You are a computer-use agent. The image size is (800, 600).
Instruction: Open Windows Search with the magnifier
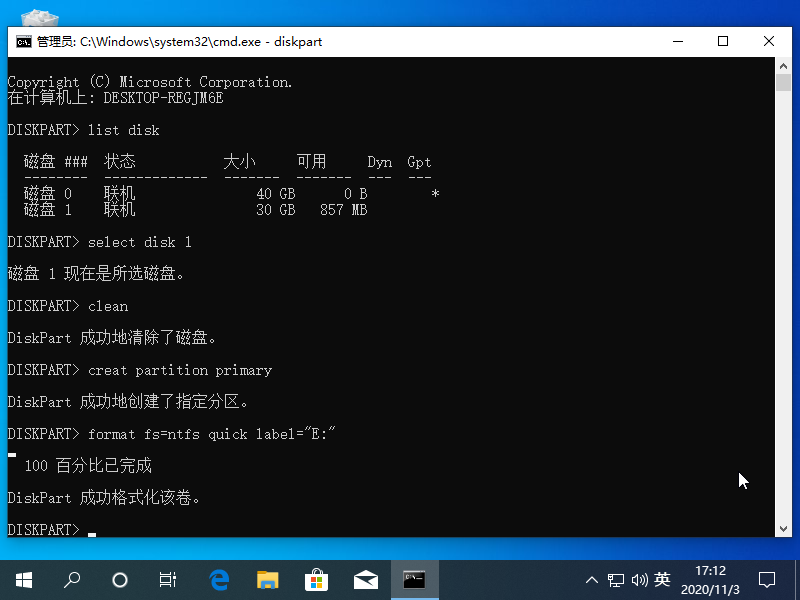point(71,580)
